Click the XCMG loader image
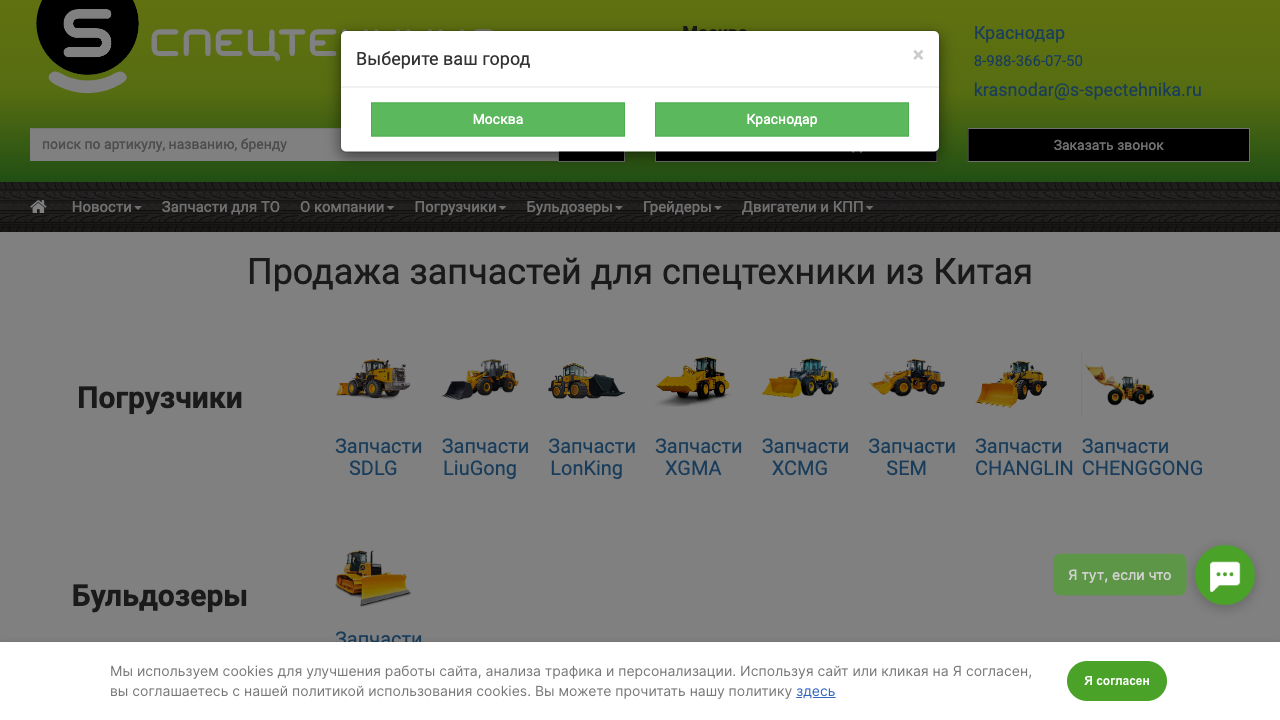1280x720 pixels. 800,378
